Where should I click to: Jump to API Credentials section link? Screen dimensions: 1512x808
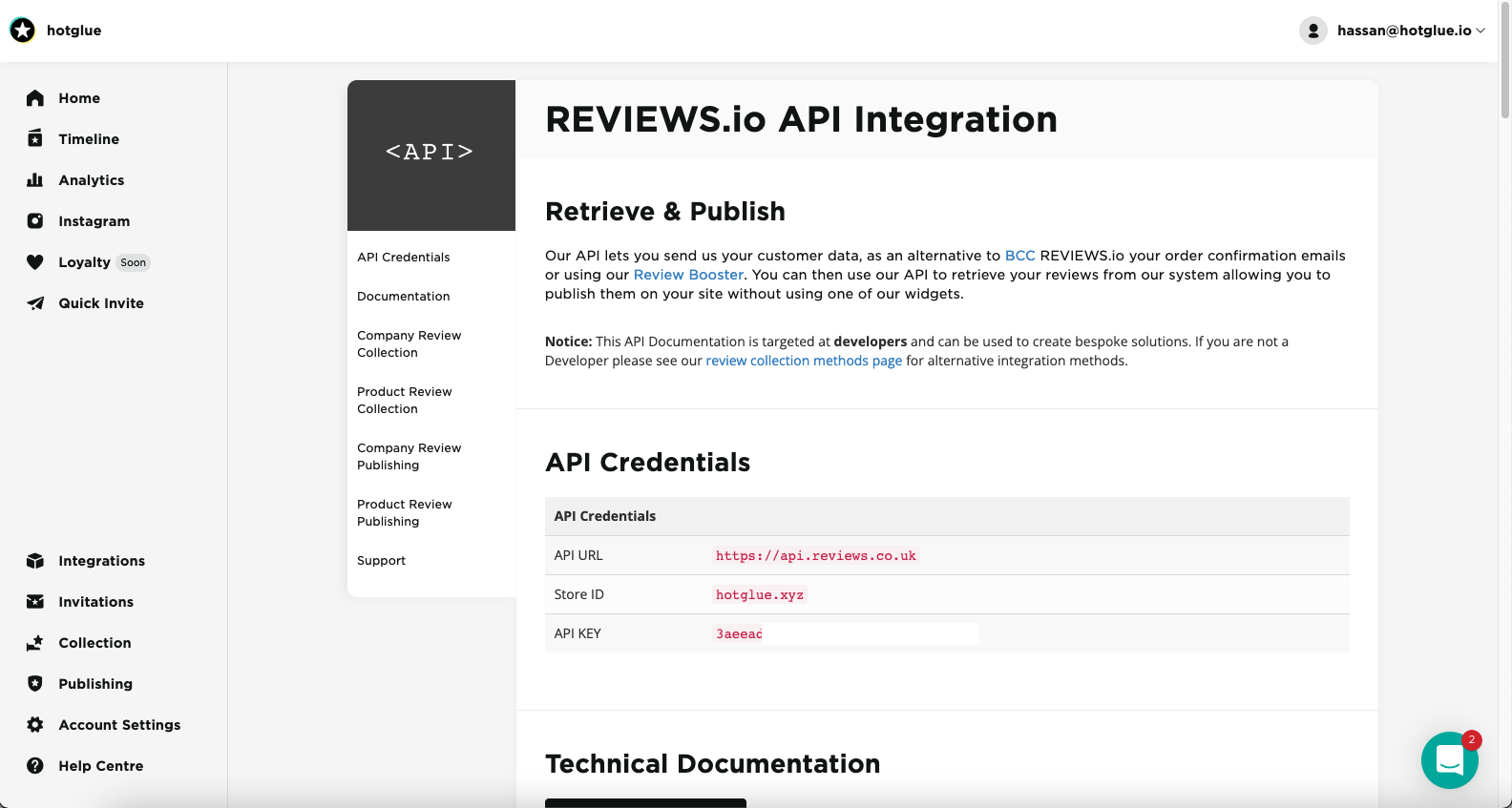click(404, 258)
